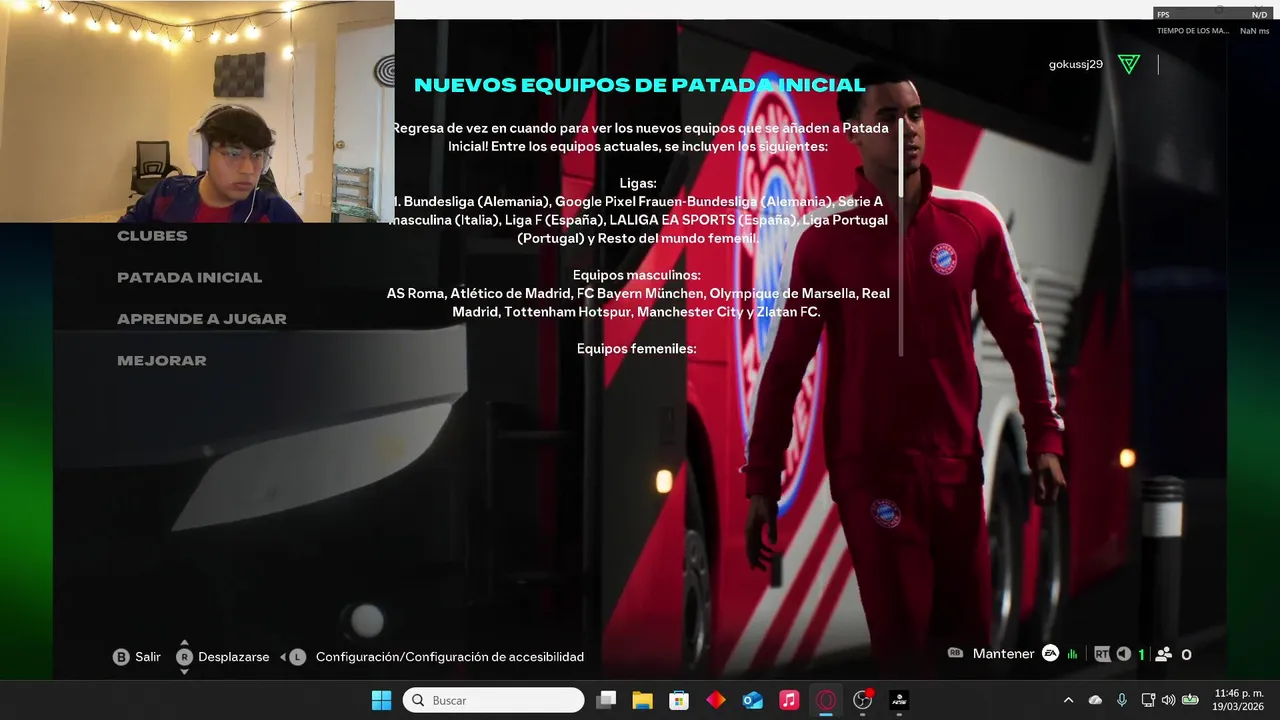
Task: Click the news panel vertical scrollbar
Action: (901, 237)
